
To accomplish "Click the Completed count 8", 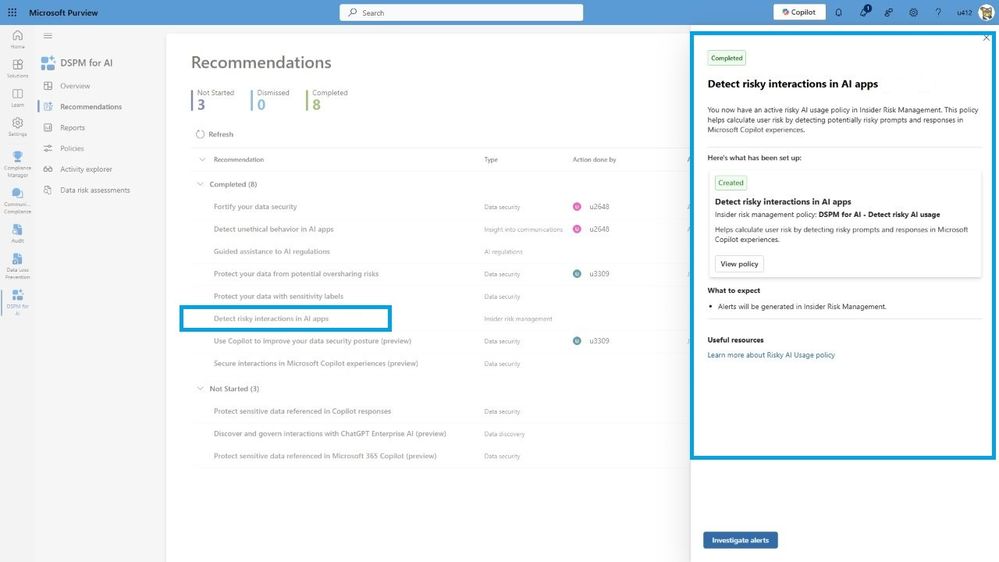I will tap(316, 104).
